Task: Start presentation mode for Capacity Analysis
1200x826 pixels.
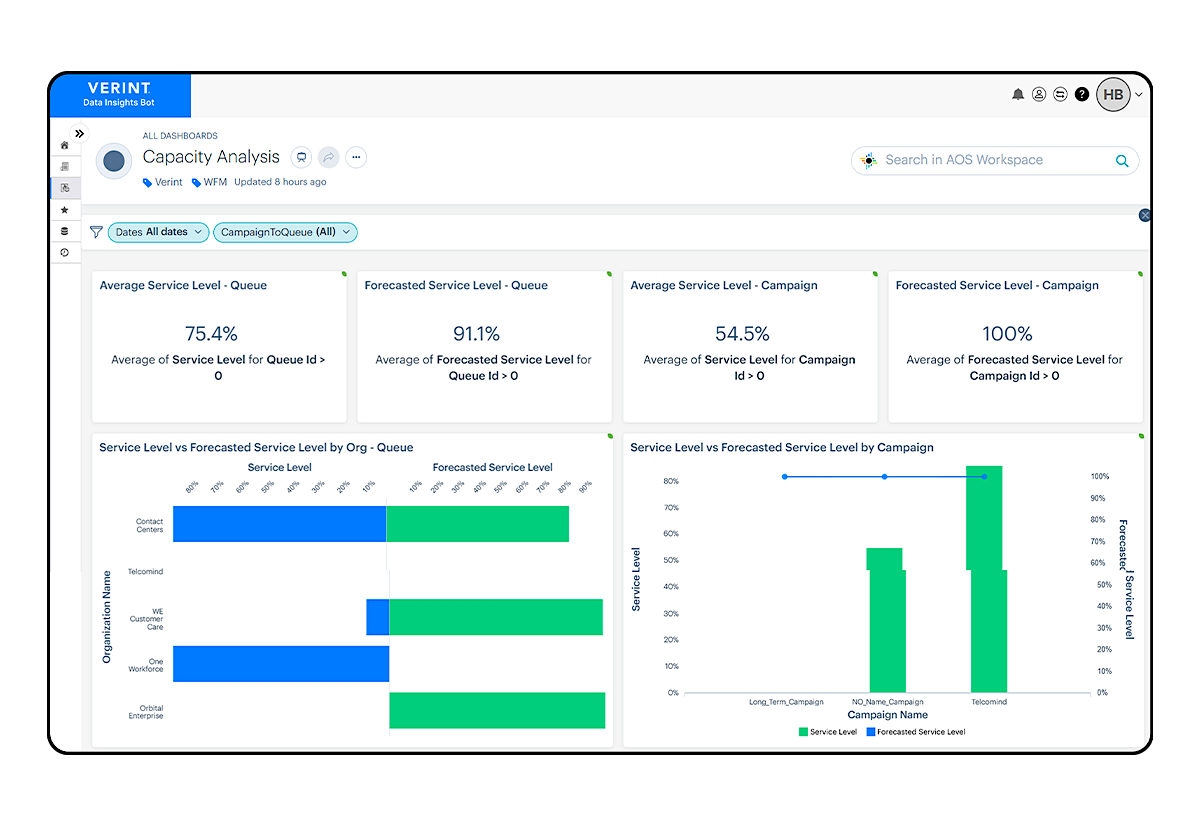Action: point(301,157)
